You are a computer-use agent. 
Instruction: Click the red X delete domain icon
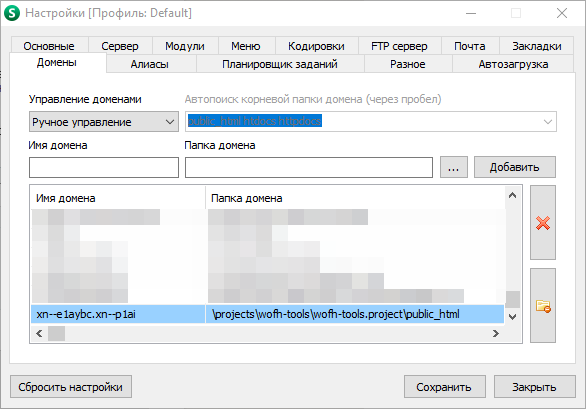coord(543,223)
